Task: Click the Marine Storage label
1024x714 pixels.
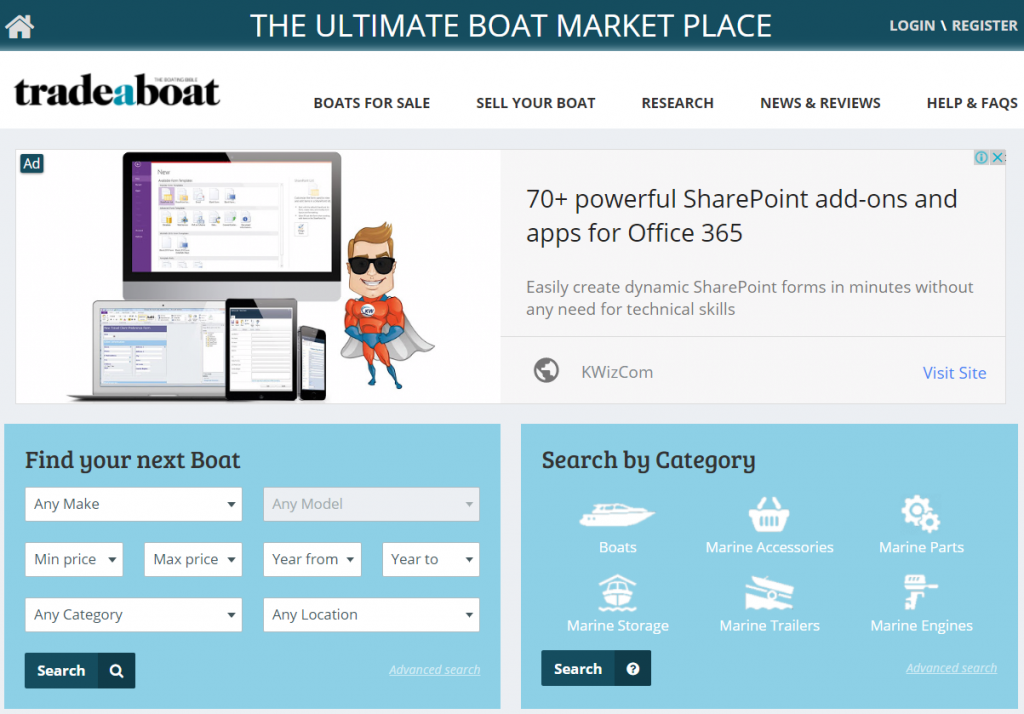Action: coord(618,626)
